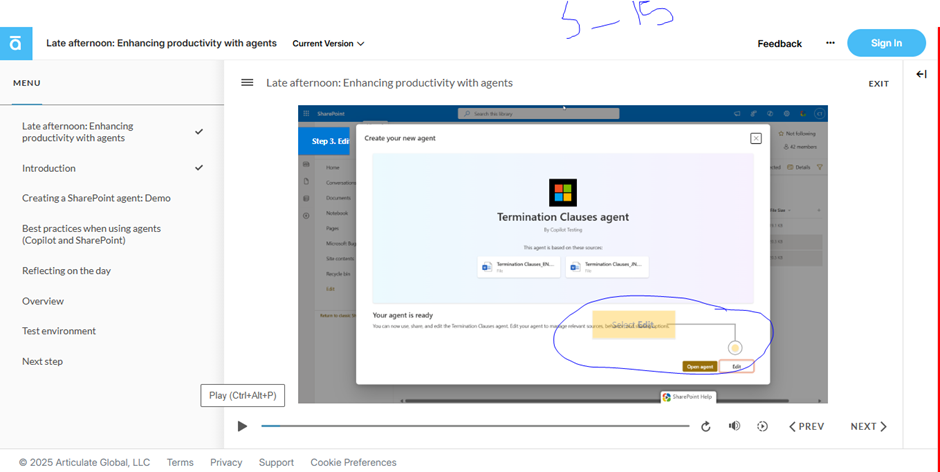Screen dimensions: 940x472
Task: Click the EXIT button
Action: pos(878,83)
